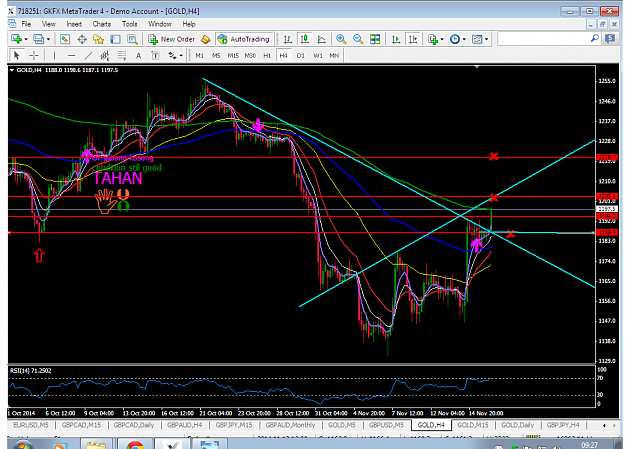This screenshot has height=449, width=625.
Task: Select the Crosshair tool
Action: click(34, 55)
